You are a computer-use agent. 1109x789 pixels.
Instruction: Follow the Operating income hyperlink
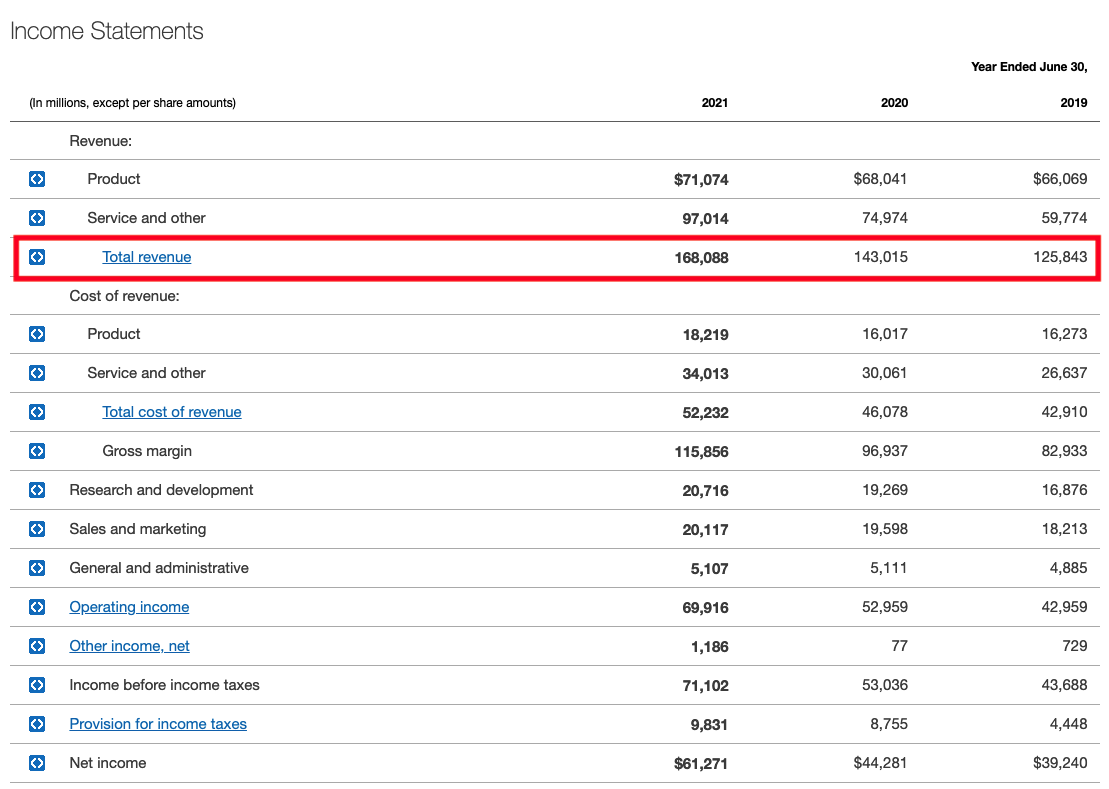tap(129, 607)
